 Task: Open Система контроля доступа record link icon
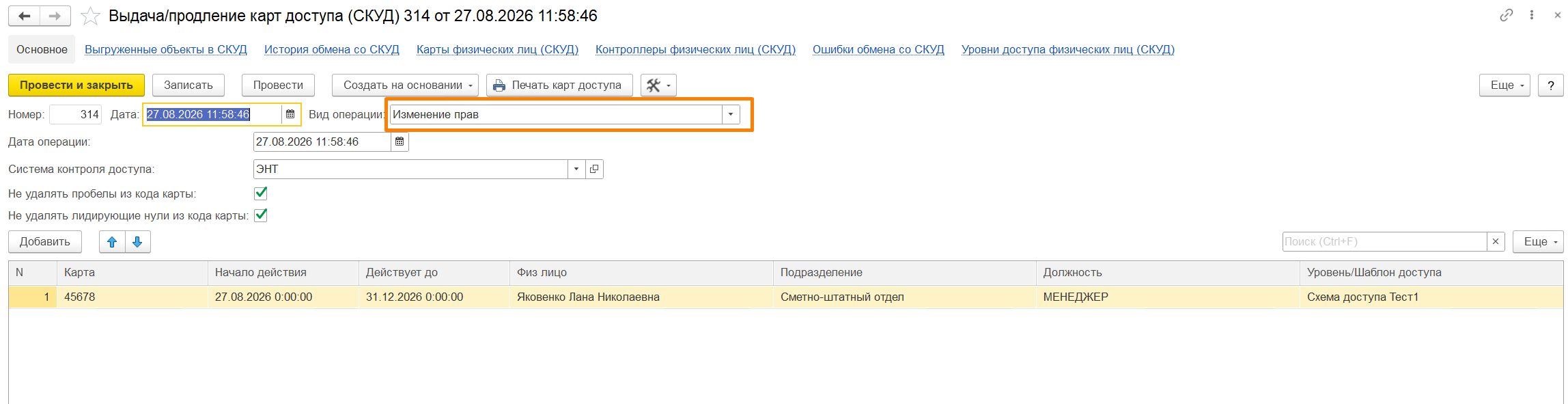[594, 169]
